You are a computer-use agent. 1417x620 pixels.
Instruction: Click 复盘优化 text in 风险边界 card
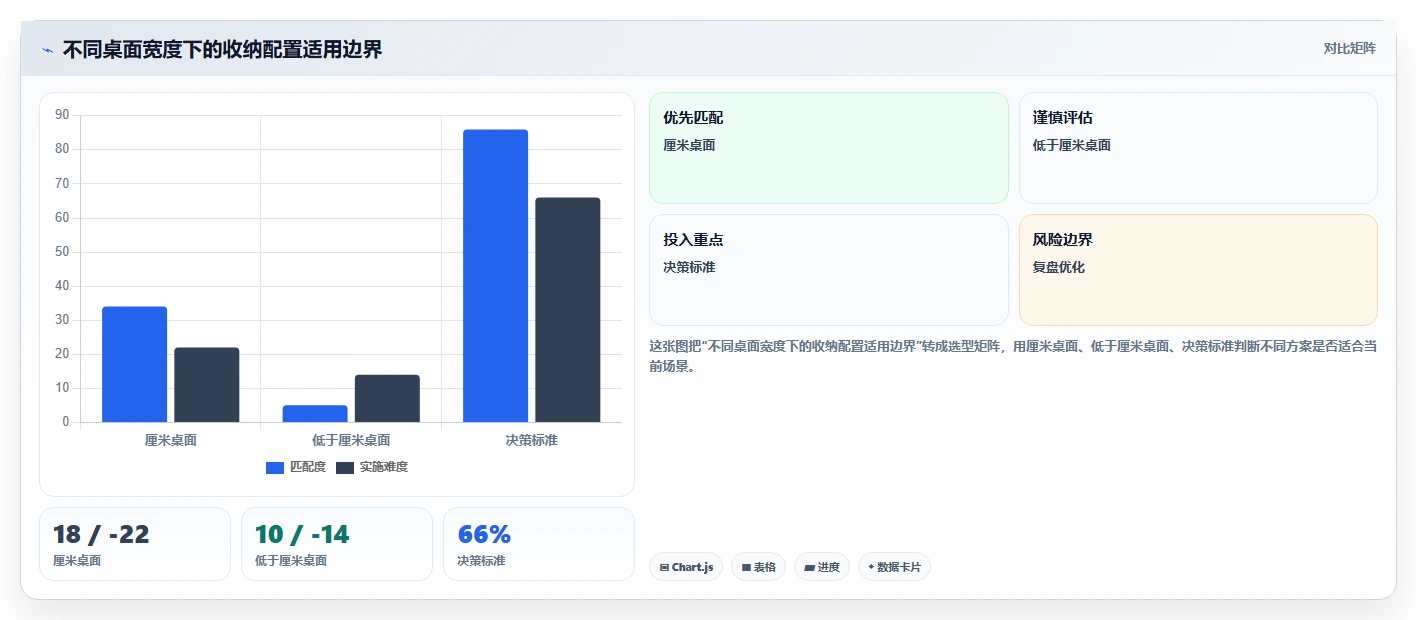1059,267
